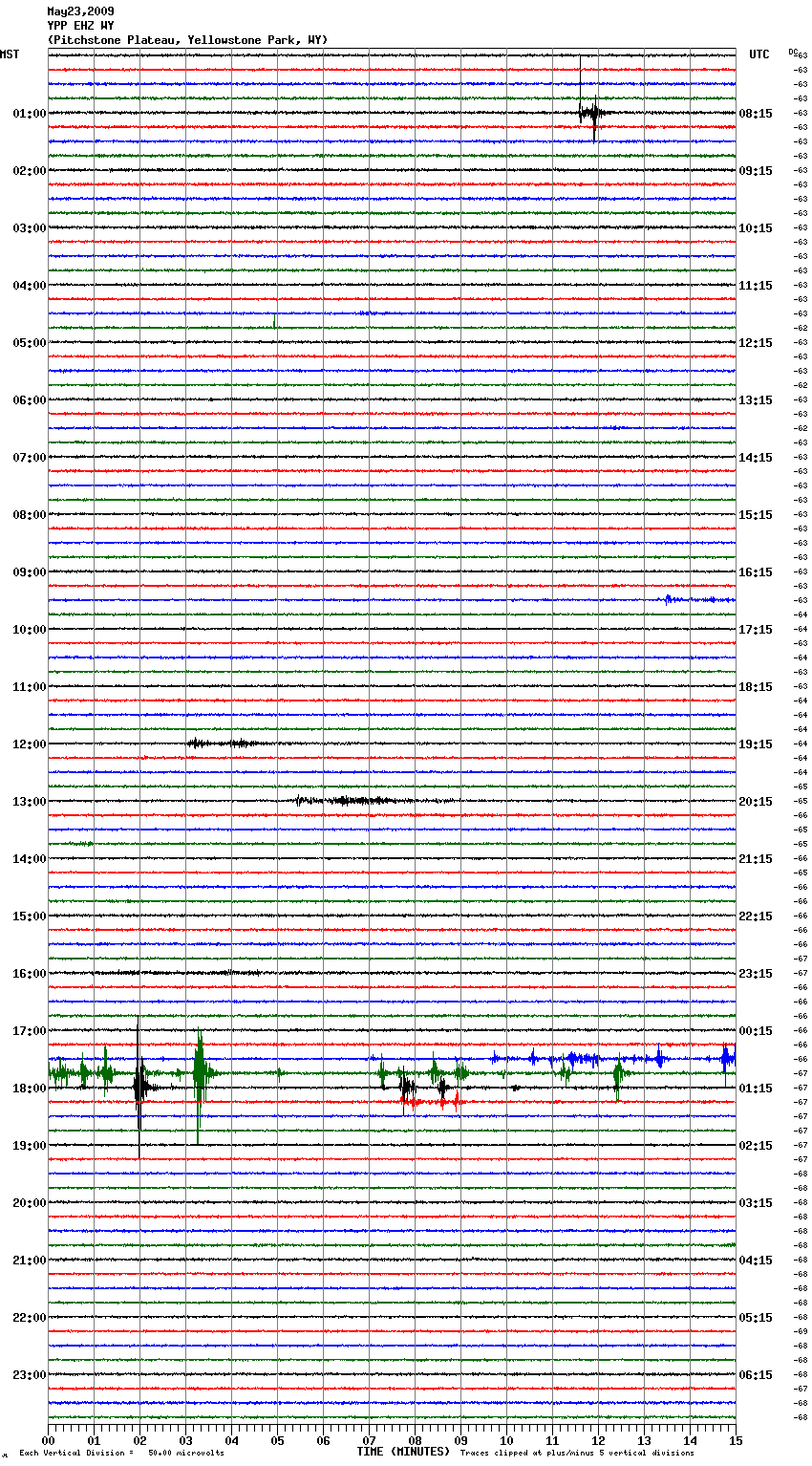This screenshot has width=812, height=1466.
Task: Select the 17:00 MST time label
Action: [30, 1031]
